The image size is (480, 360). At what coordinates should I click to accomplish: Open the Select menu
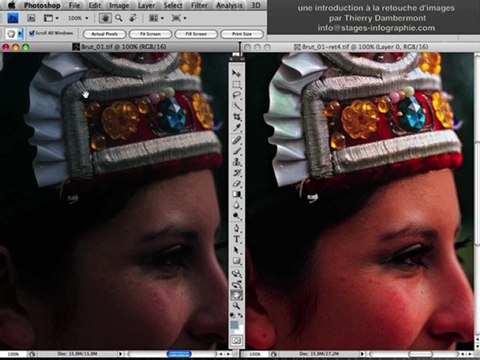coord(173,5)
